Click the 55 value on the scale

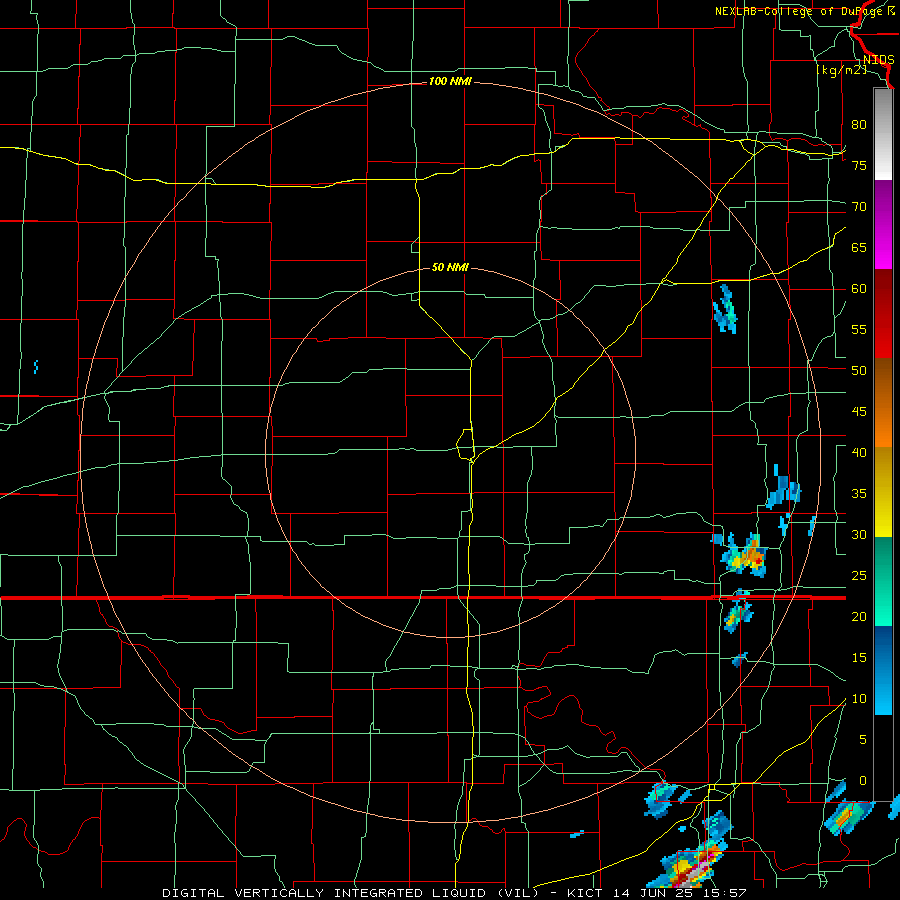click(x=859, y=329)
